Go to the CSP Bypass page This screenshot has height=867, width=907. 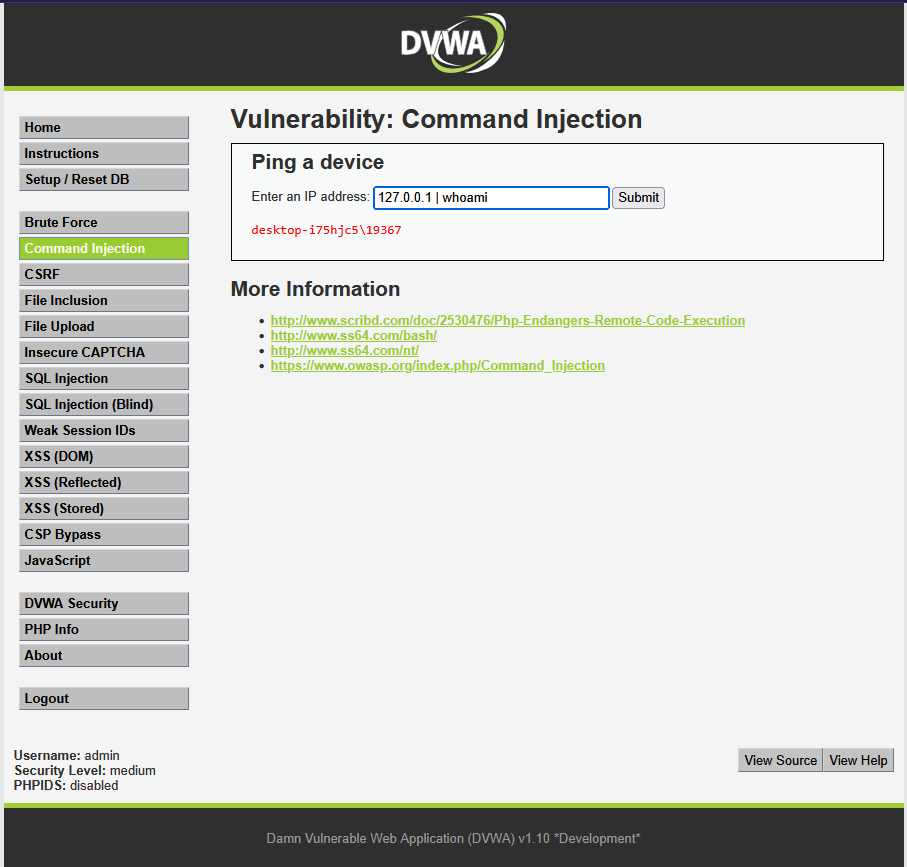(104, 534)
